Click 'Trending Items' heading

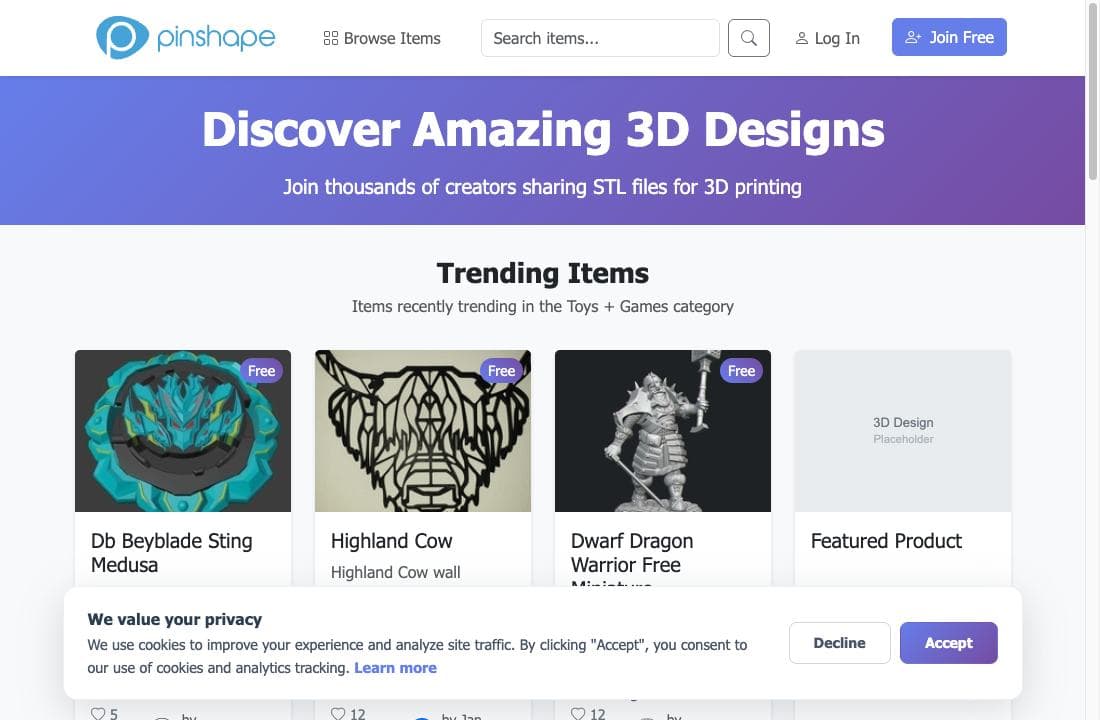[x=542, y=273]
